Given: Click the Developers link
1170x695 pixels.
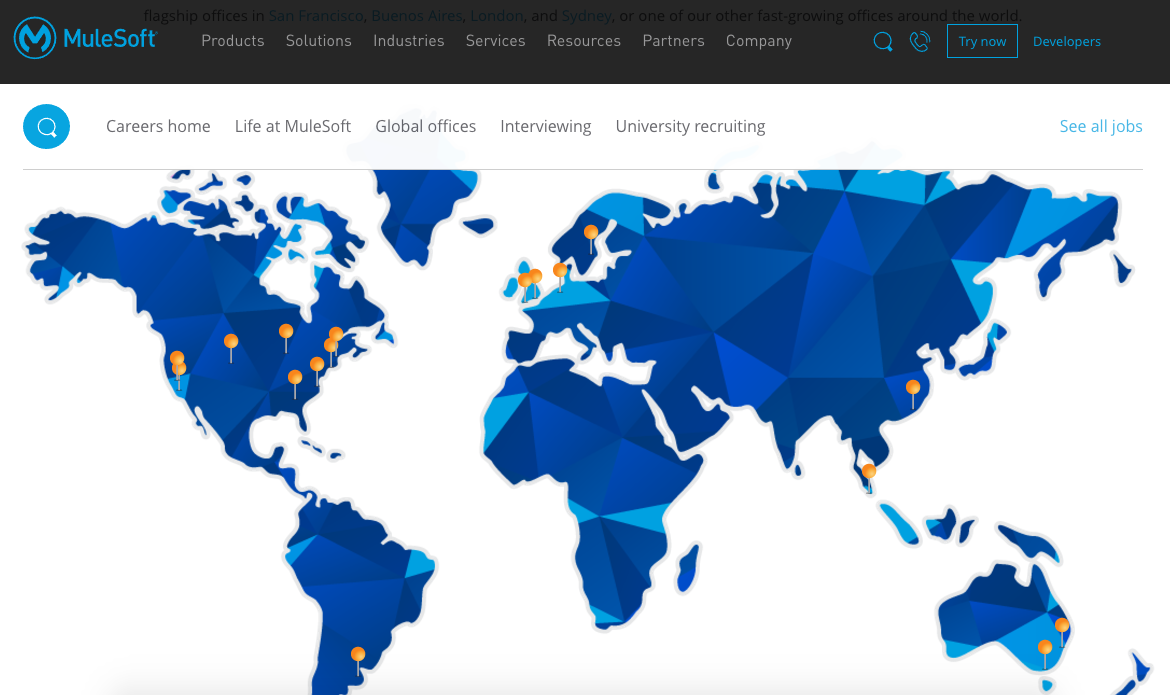Looking at the screenshot, I should (x=1067, y=41).
